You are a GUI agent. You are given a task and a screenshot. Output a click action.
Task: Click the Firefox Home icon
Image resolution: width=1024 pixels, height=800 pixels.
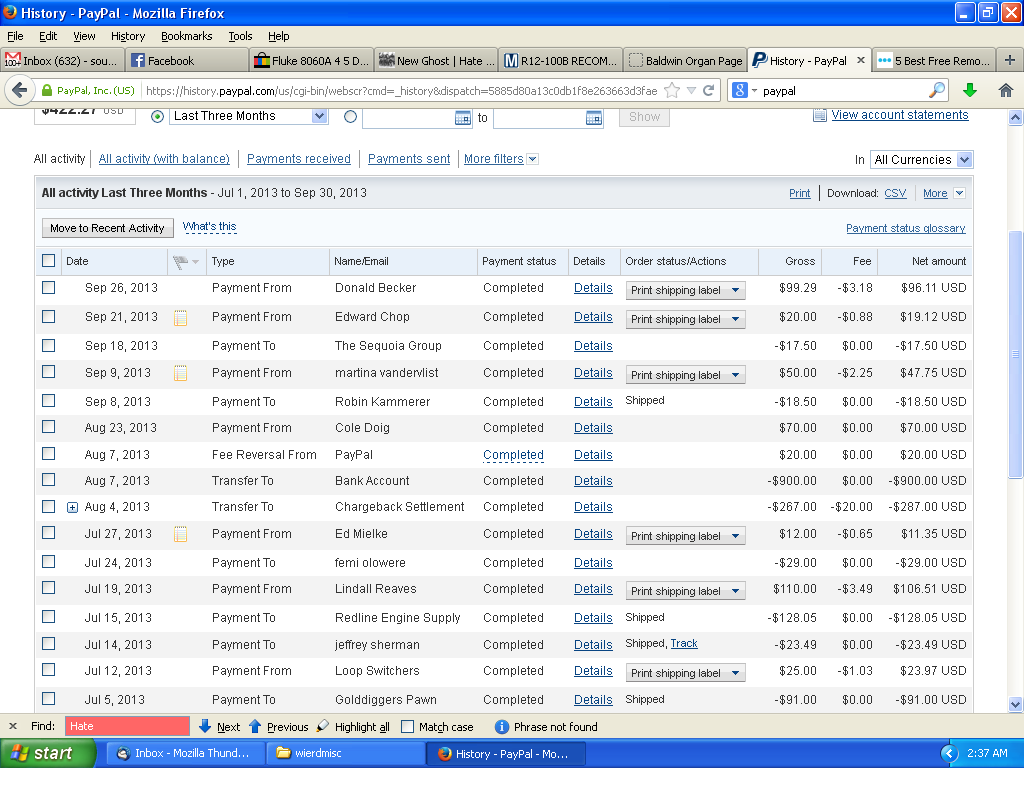pyautogui.click(x=1006, y=90)
